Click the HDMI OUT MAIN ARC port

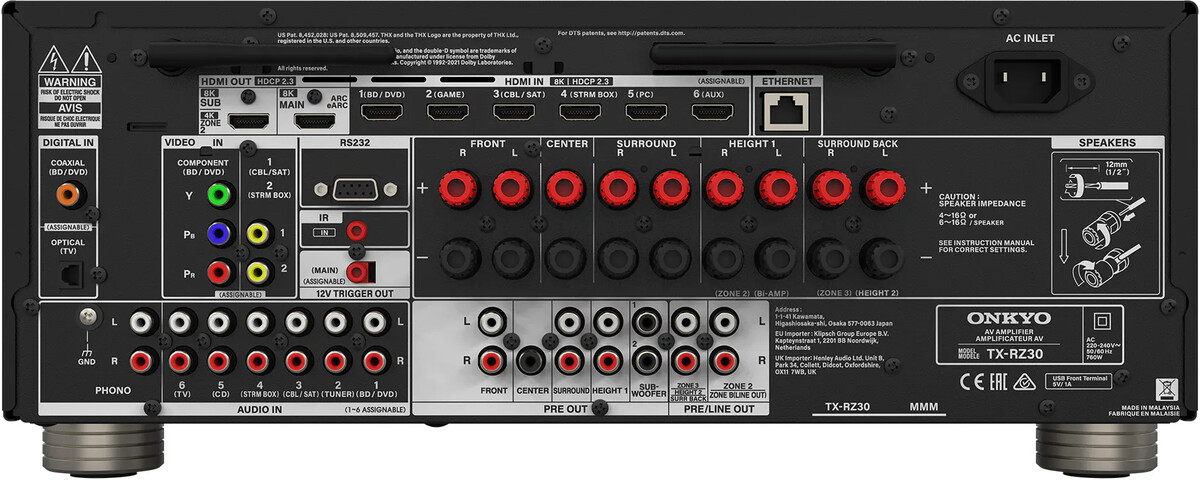pyautogui.click(x=313, y=121)
